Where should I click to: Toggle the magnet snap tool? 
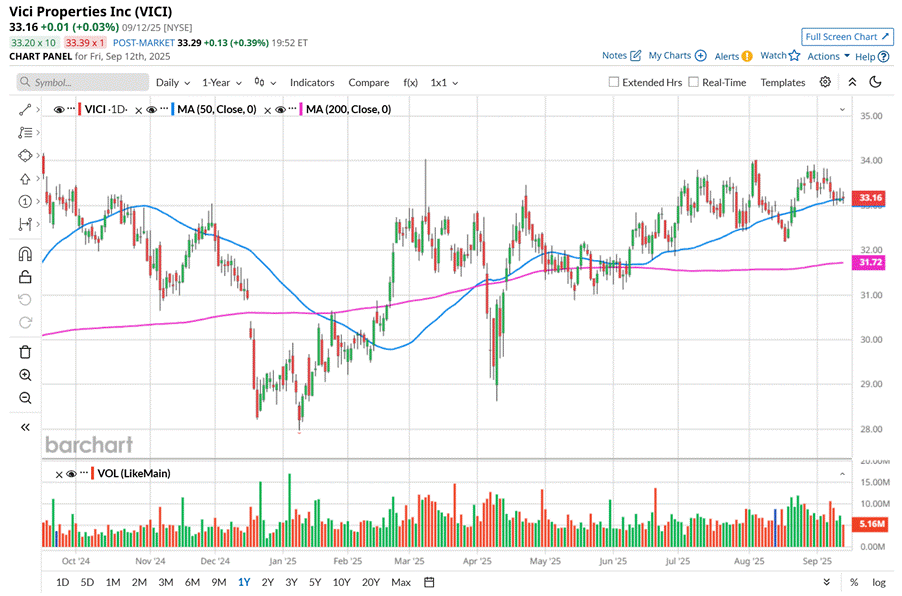click(25, 254)
